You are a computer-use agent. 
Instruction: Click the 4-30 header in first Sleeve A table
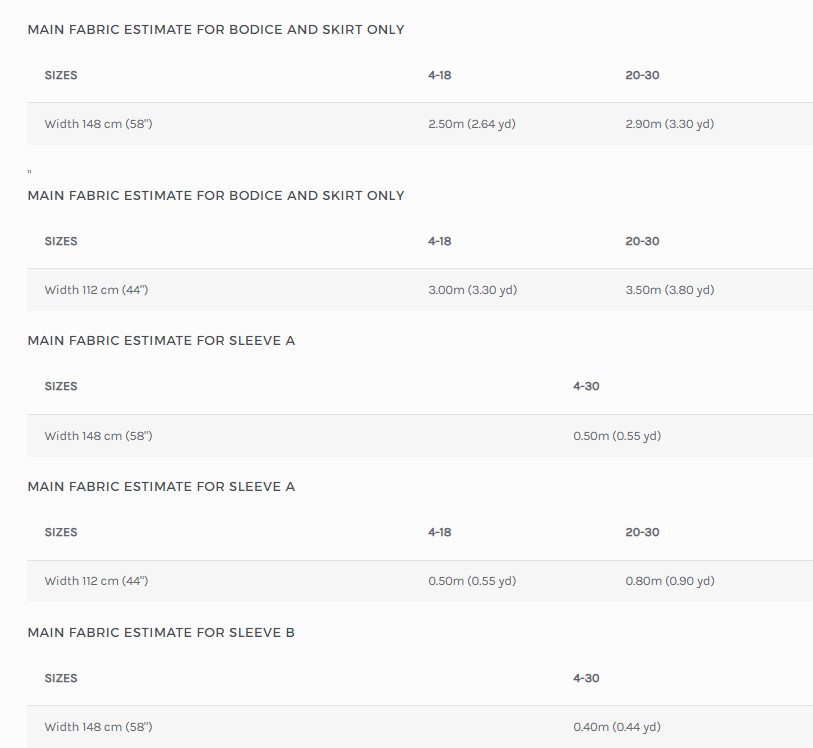tap(586, 386)
